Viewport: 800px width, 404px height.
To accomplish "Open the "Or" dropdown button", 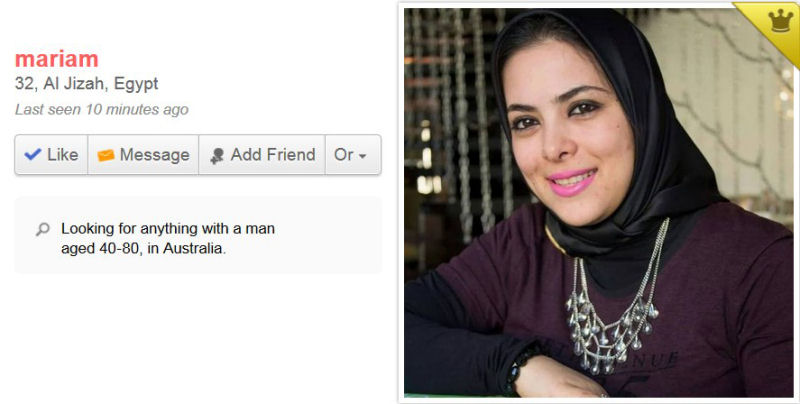I will [x=353, y=155].
